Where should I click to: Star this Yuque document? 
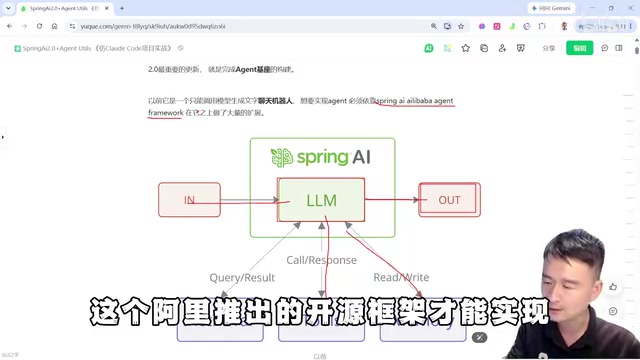pos(465,48)
